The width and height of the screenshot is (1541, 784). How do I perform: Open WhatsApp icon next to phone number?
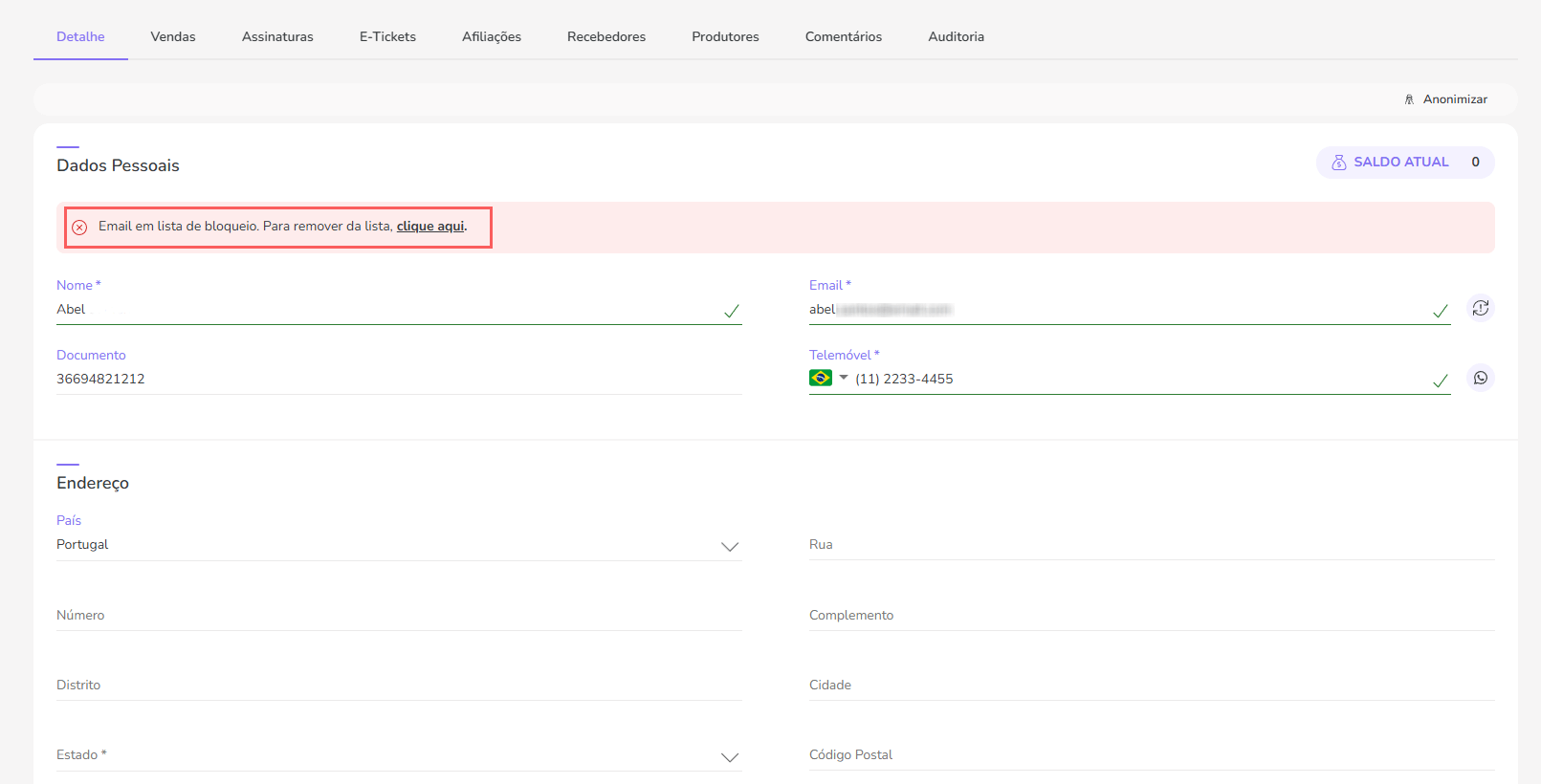(x=1480, y=378)
